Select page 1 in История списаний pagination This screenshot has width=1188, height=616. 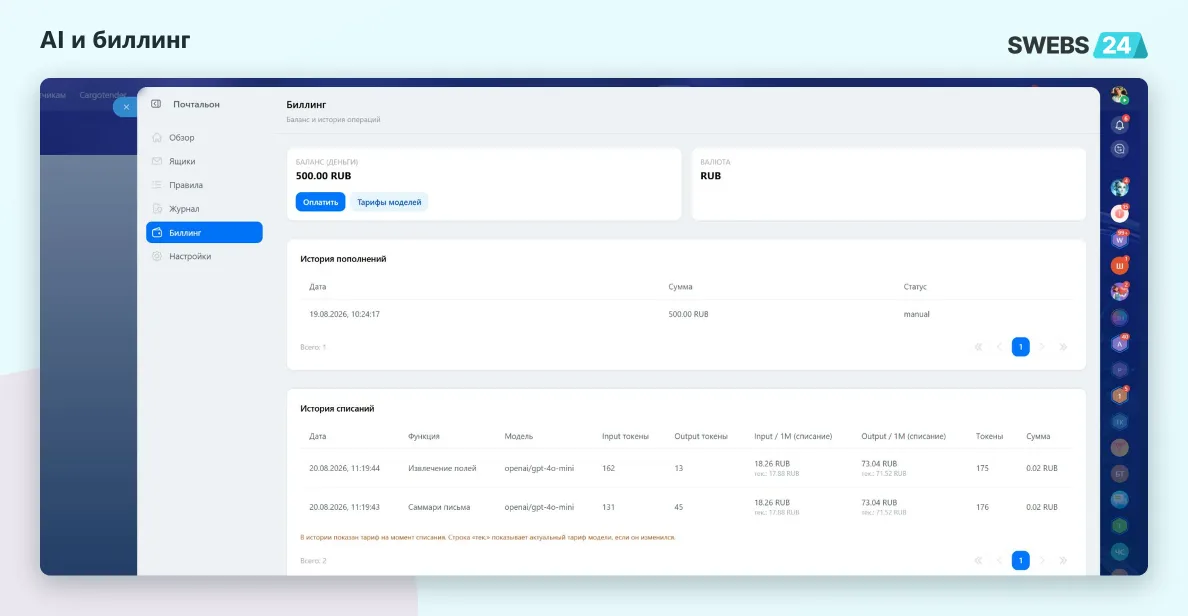(x=1021, y=561)
